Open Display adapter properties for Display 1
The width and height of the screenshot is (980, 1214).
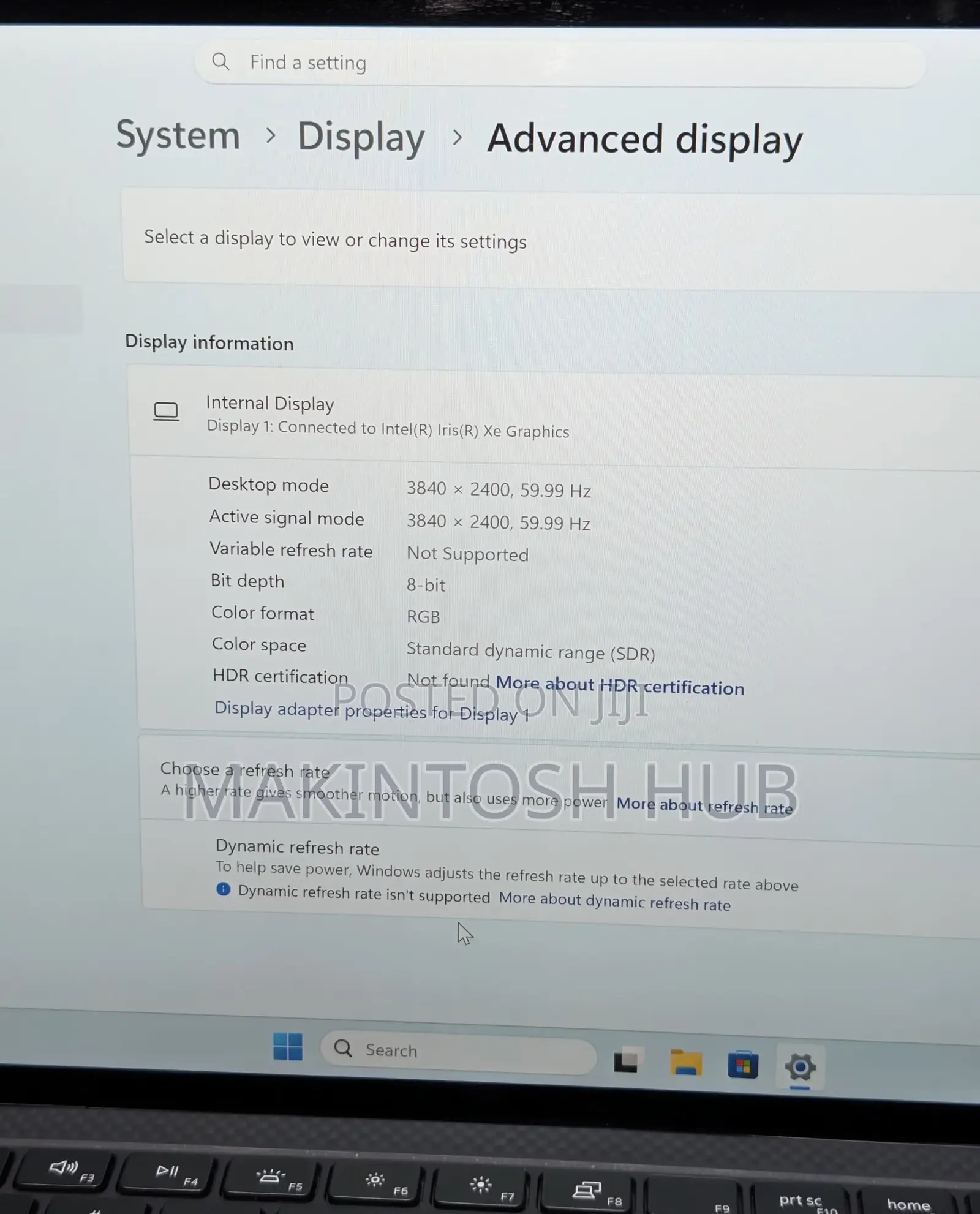click(372, 712)
